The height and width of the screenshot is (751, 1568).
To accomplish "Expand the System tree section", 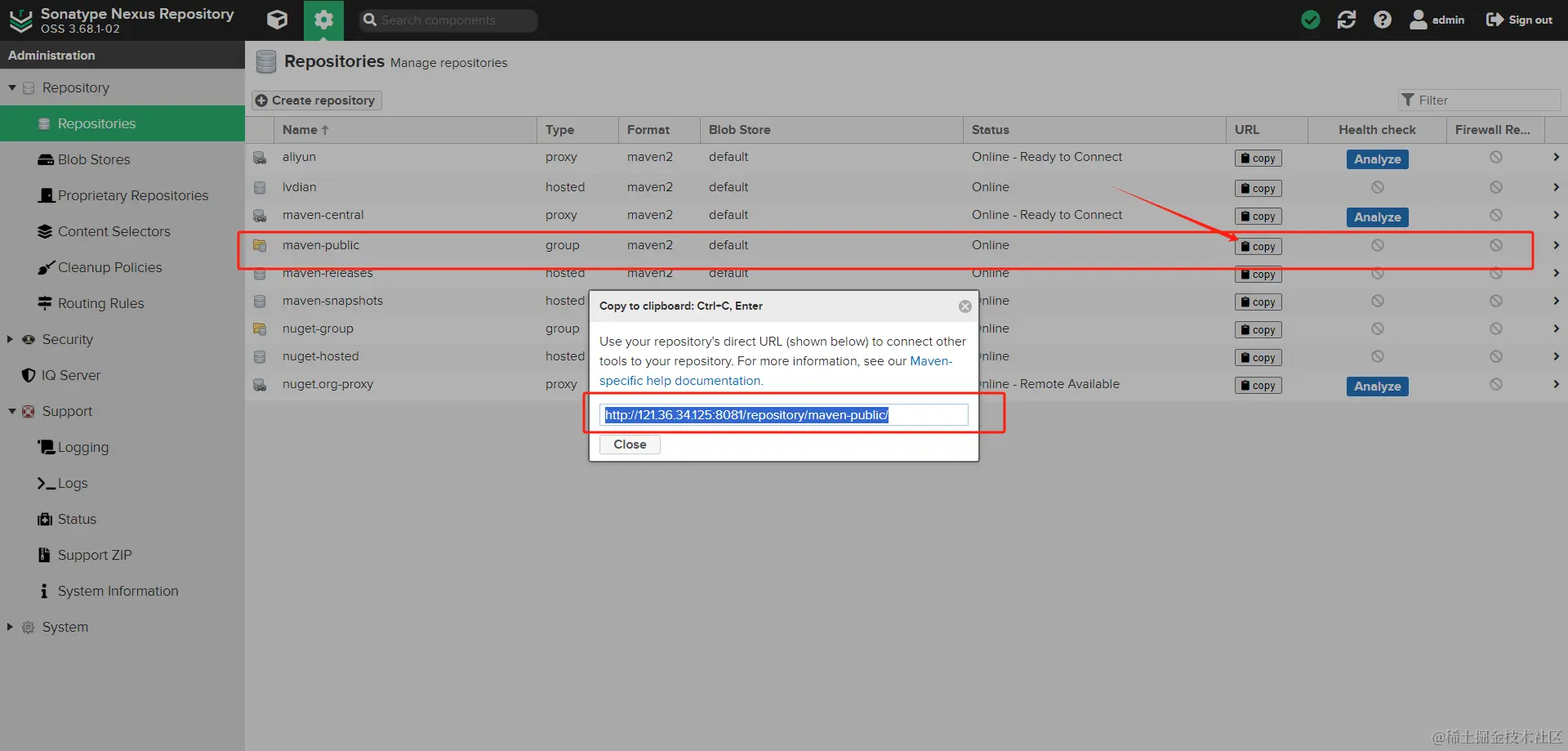I will 10,627.
